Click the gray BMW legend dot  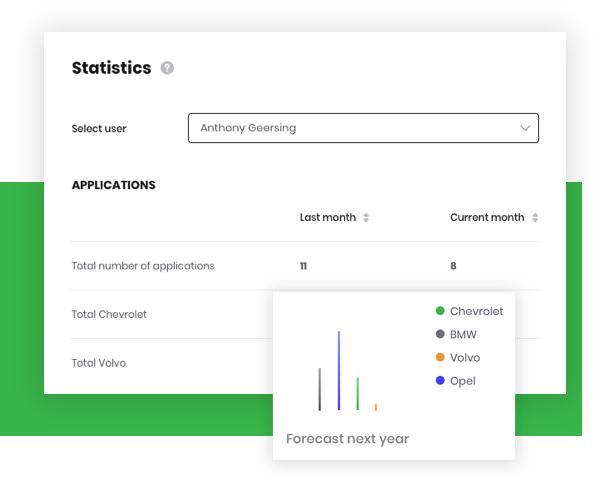[x=440, y=334]
